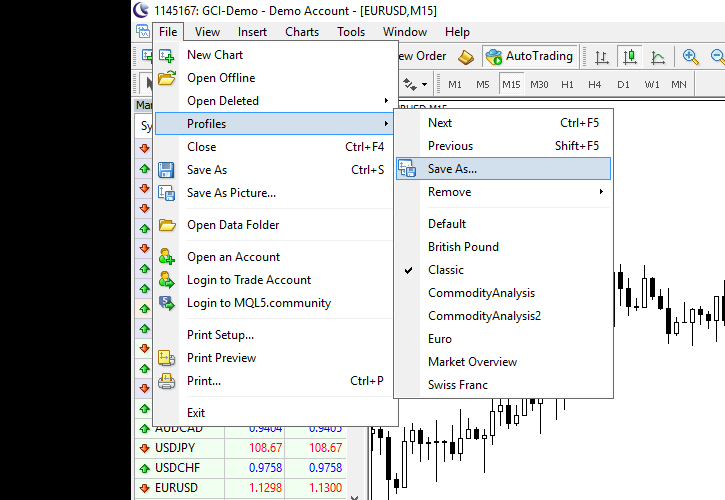Click the red down arrow beside EURUSD
Screen dimensions: 725x500
pos(145,488)
